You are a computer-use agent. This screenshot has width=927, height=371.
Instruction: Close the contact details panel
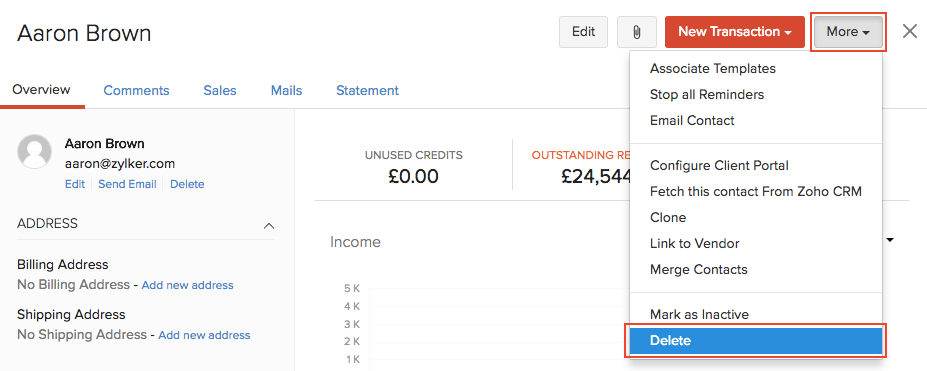pyautogui.click(x=910, y=31)
